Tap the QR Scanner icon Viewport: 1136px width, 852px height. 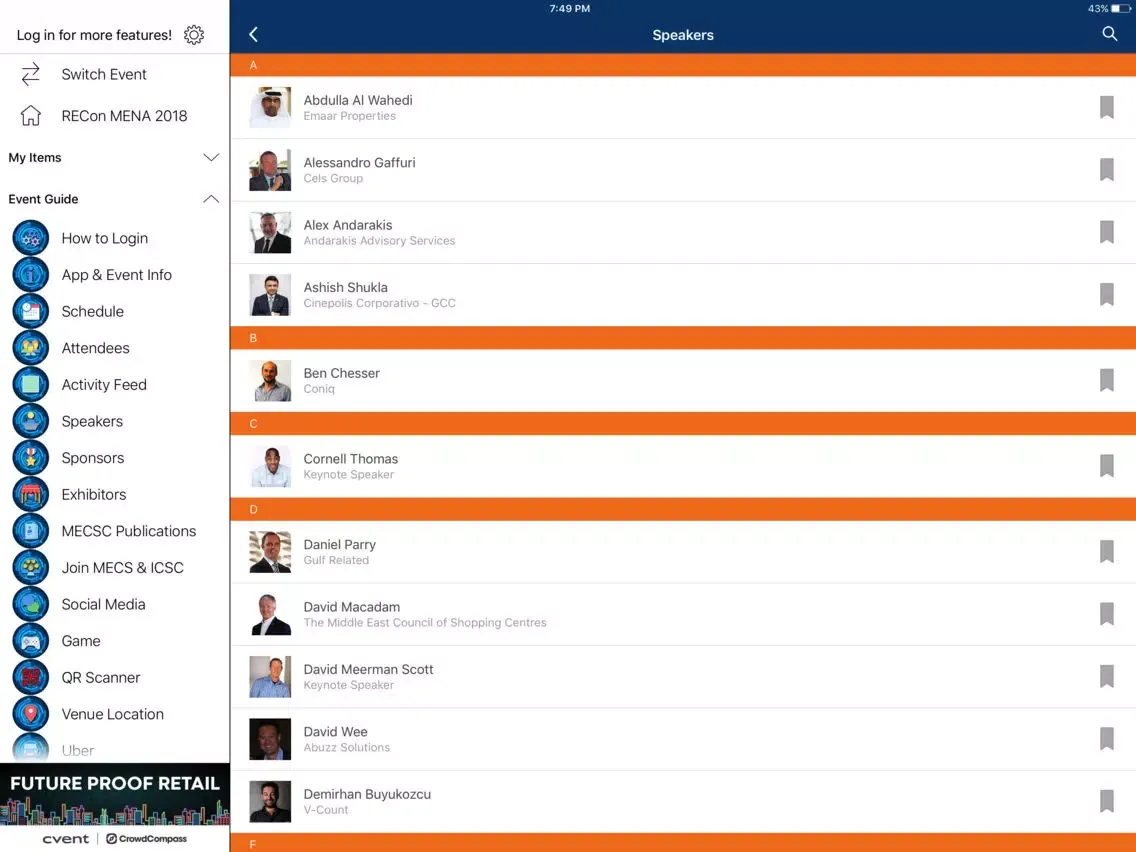[30, 677]
